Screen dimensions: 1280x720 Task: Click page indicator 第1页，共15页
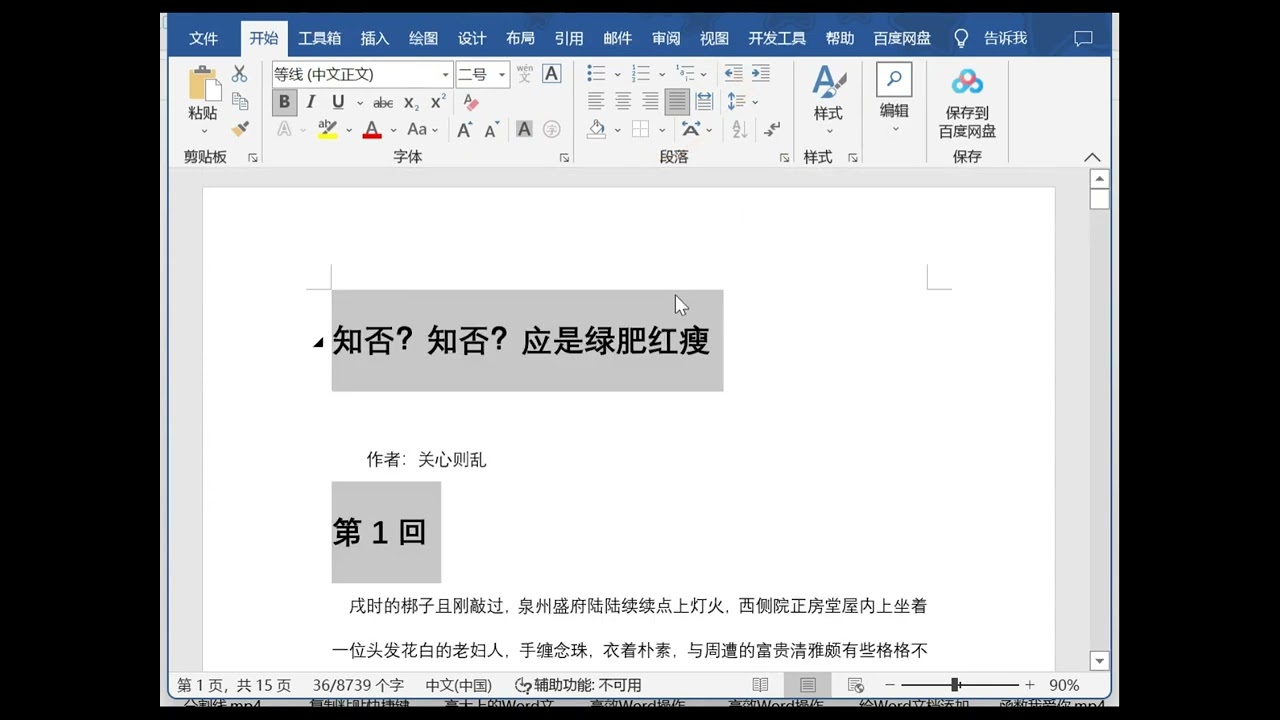pos(234,685)
